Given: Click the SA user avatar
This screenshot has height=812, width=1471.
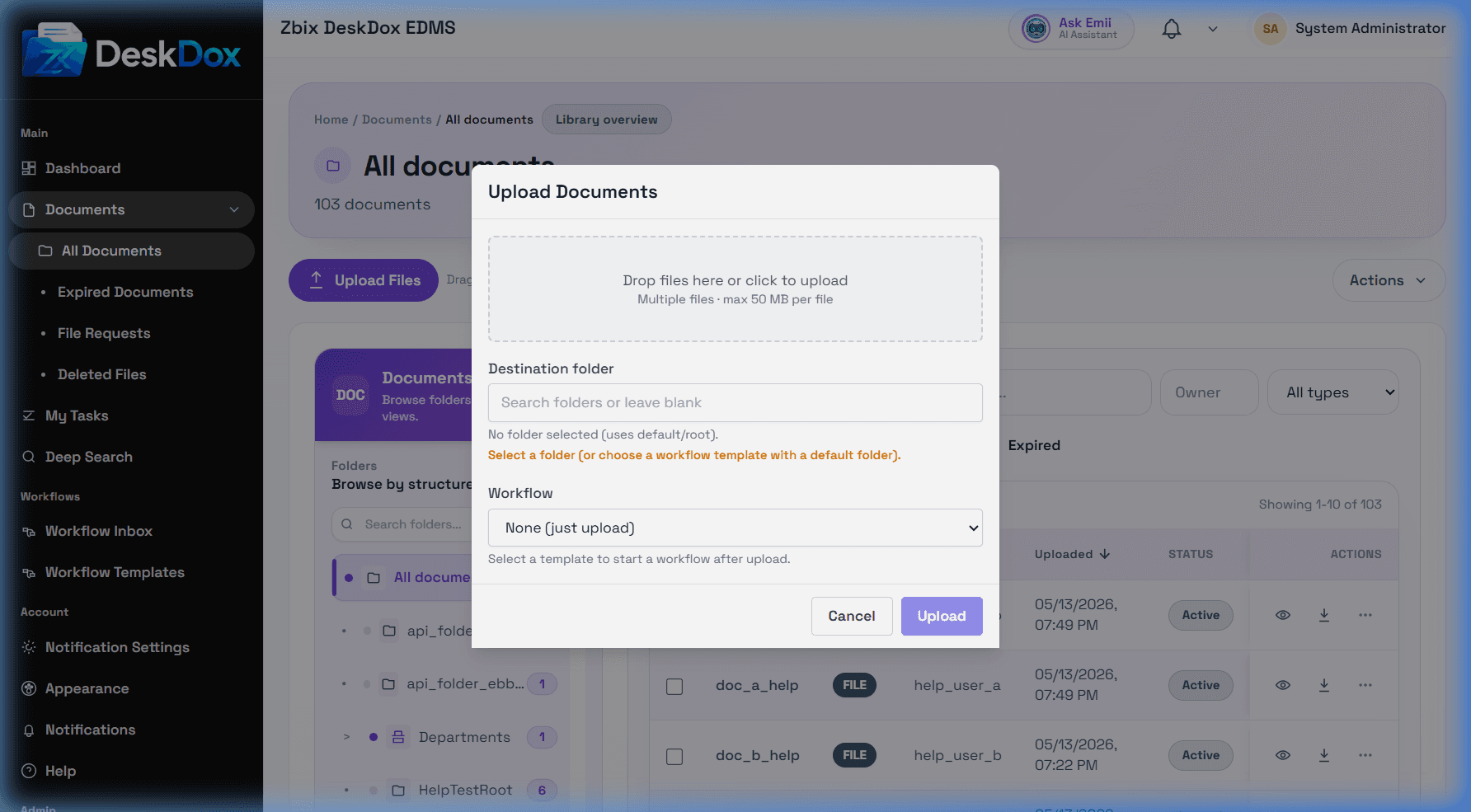Looking at the screenshot, I should [1271, 29].
